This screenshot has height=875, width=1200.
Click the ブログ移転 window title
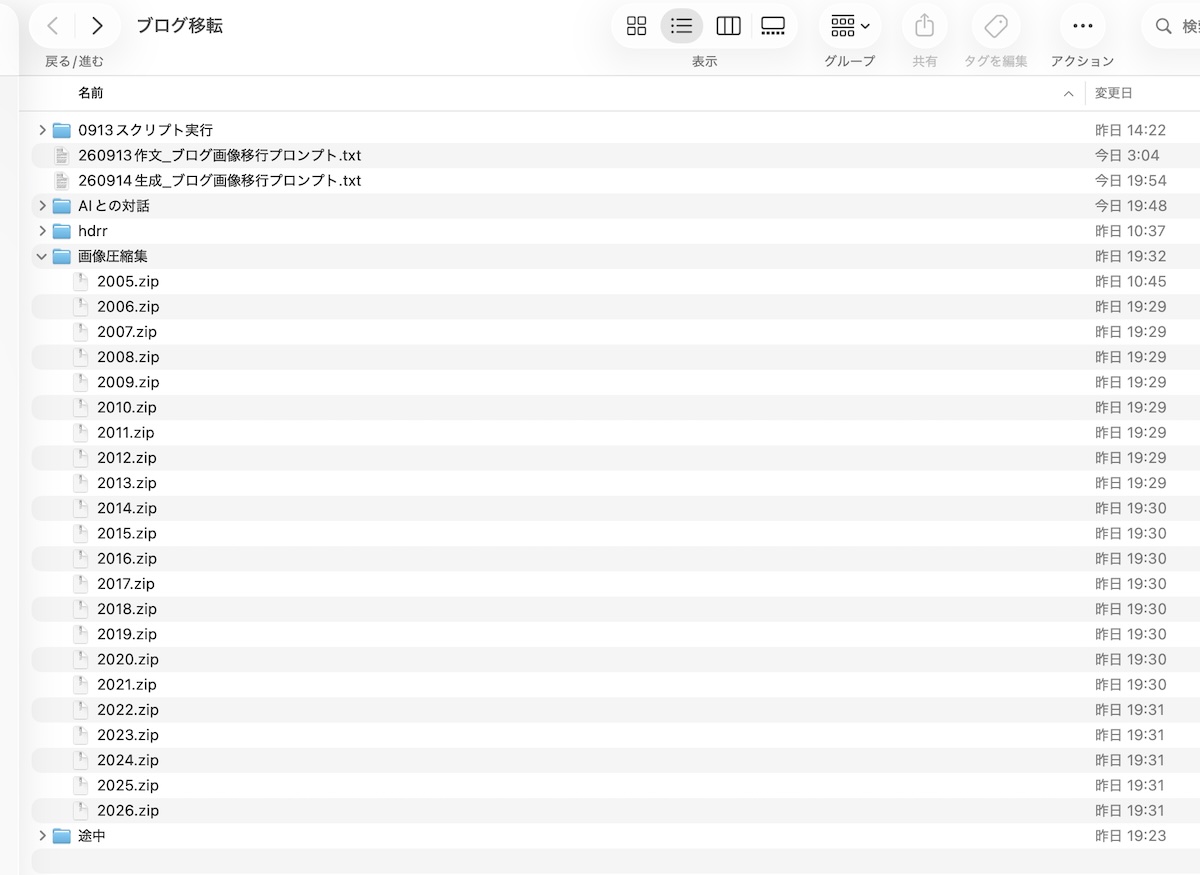[x=179, y=26]
